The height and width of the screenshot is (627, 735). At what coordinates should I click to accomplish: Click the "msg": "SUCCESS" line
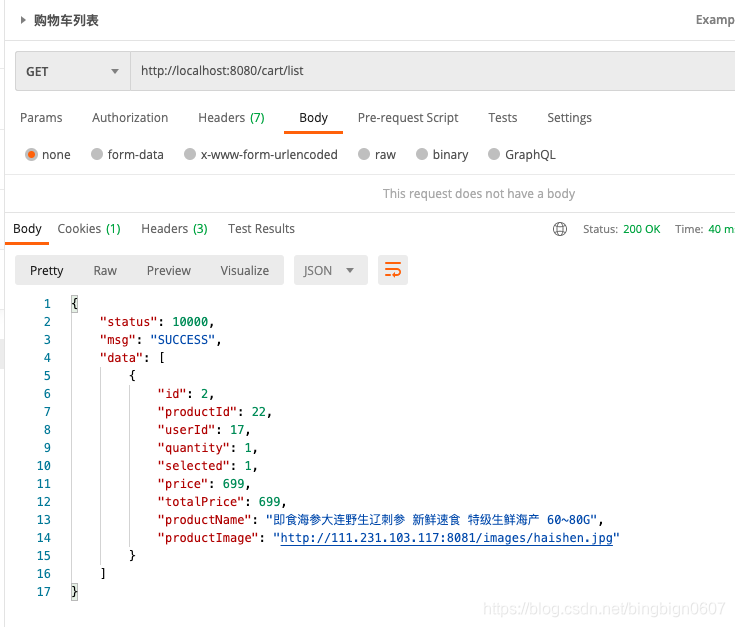point(160,340)
